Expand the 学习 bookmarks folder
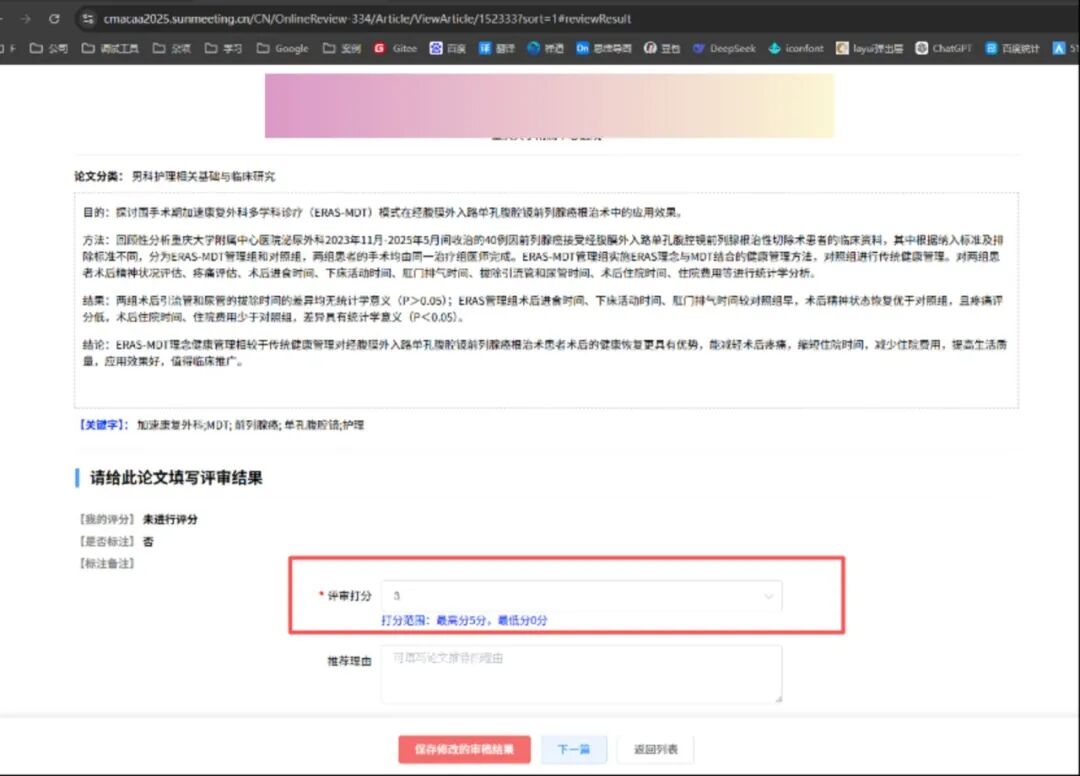1080x776 pixels. click(x=223, y=48)
